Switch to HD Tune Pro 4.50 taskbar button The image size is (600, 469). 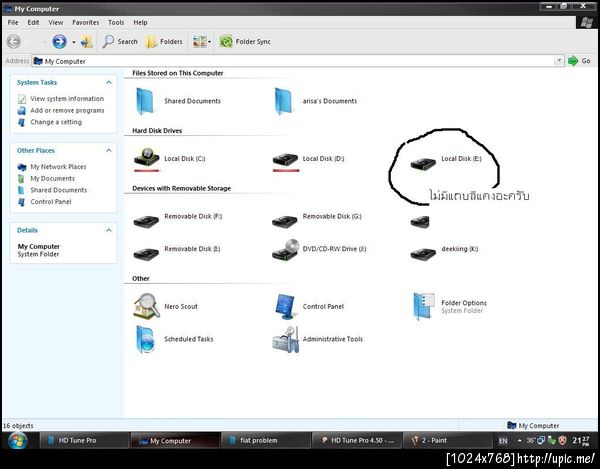pos(357,440)
